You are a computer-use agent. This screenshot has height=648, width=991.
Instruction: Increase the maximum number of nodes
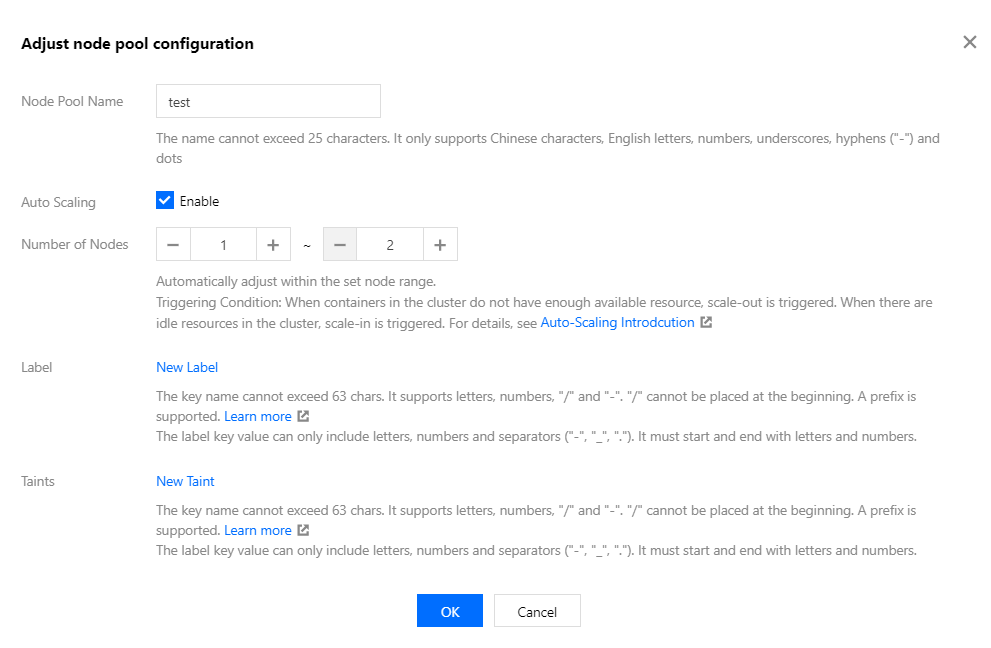pyautogui.click(x=440, y=245)
